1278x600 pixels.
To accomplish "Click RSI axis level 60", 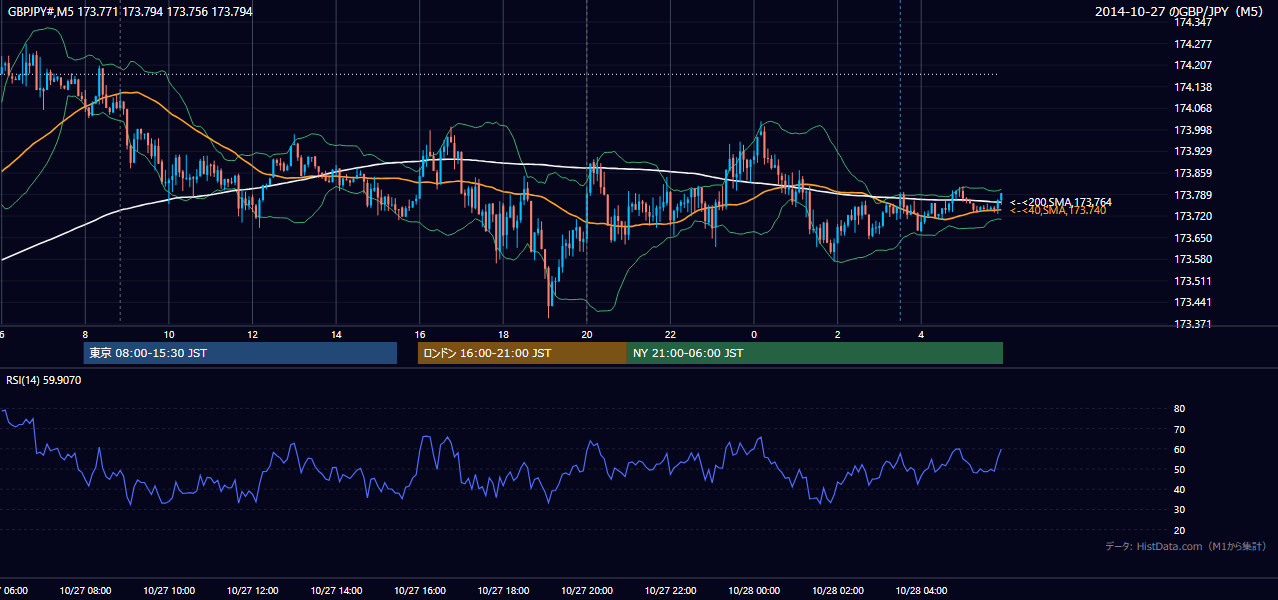I will click(x=1179, y=449).
